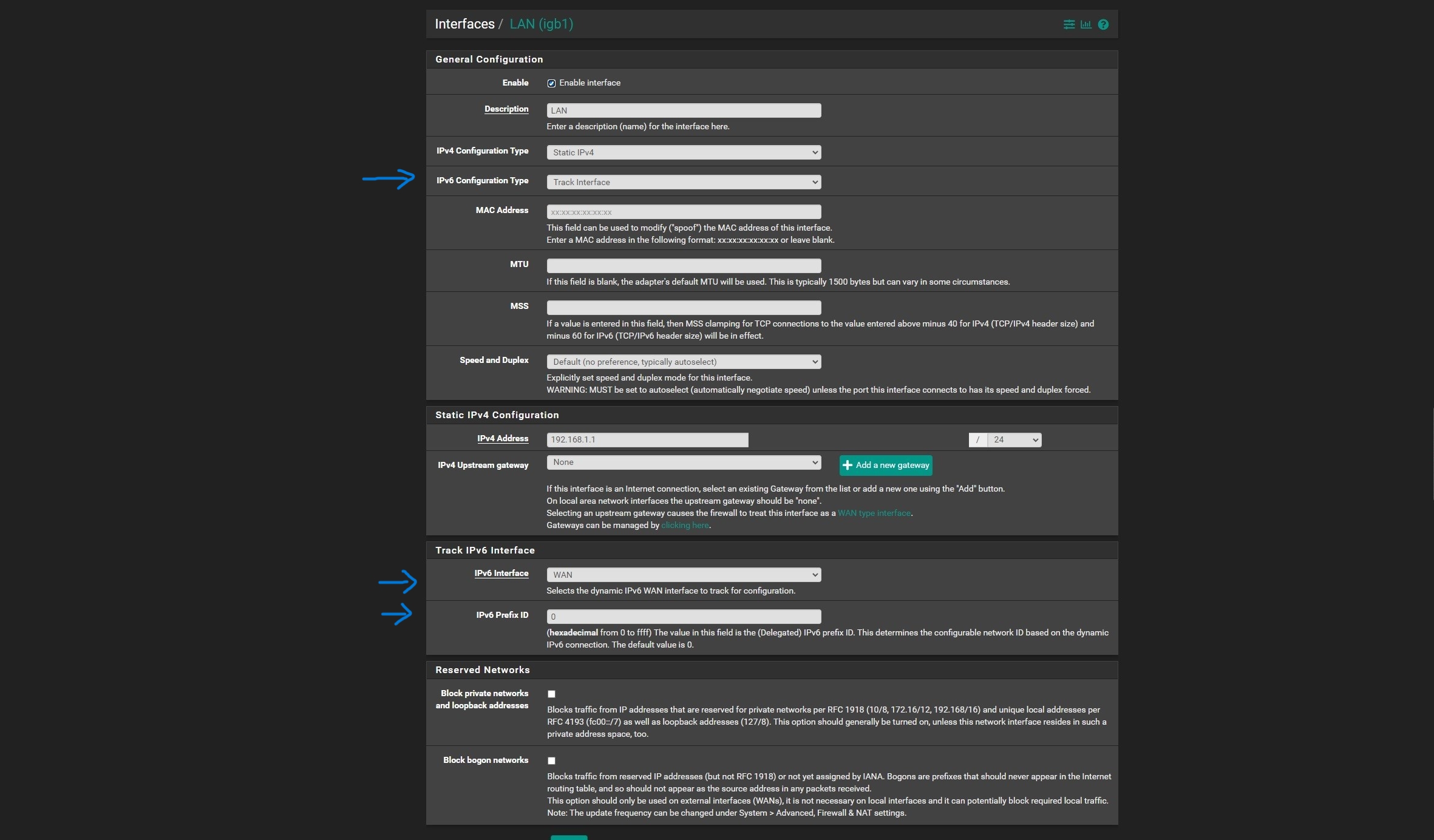
Task: Follow the WAN type interface link
Action: [874, 513]
